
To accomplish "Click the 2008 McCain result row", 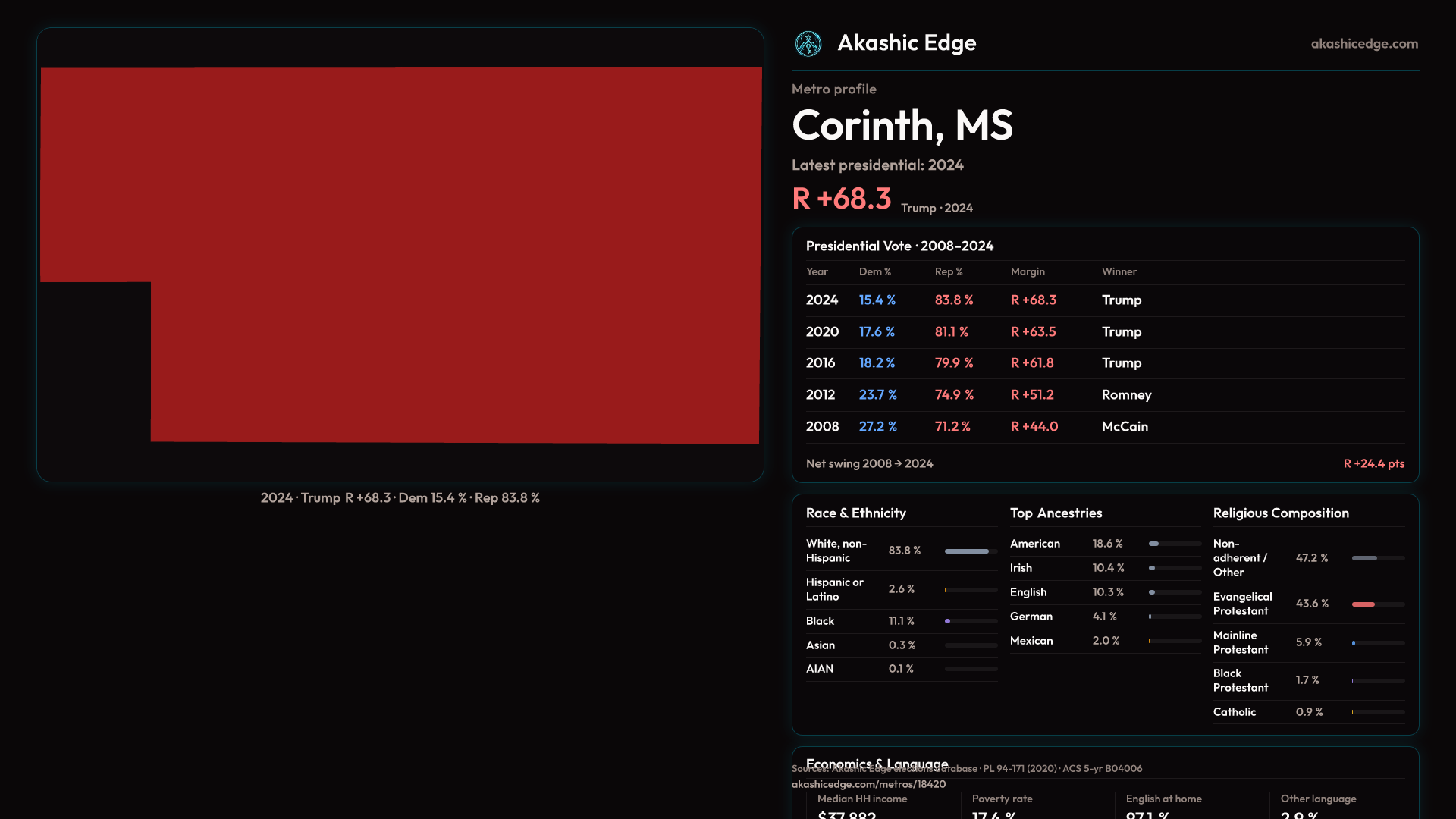I will click(x=1104, y=427).
